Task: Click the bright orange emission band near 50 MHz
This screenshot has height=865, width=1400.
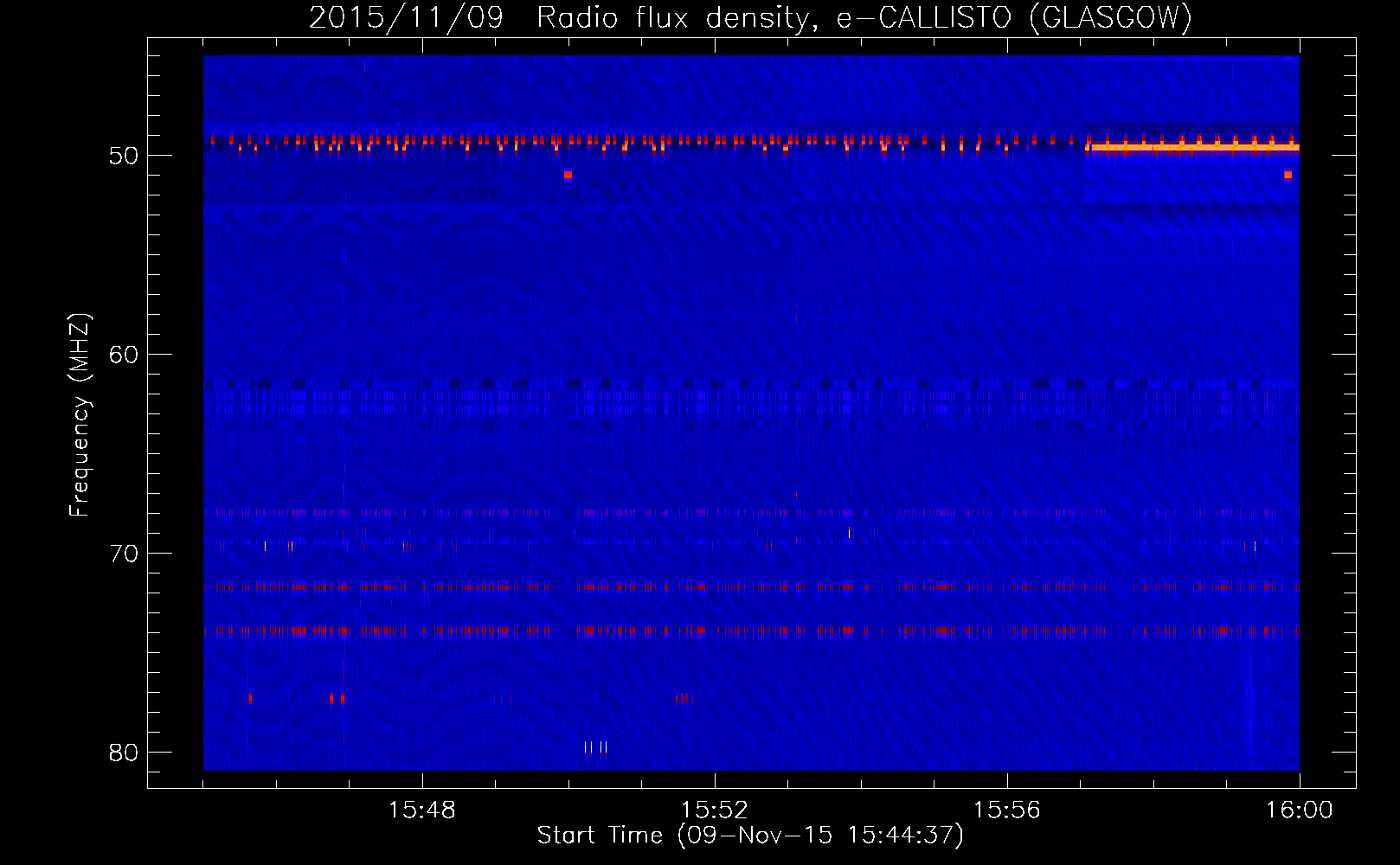Action: click(x=1194, y=148)
